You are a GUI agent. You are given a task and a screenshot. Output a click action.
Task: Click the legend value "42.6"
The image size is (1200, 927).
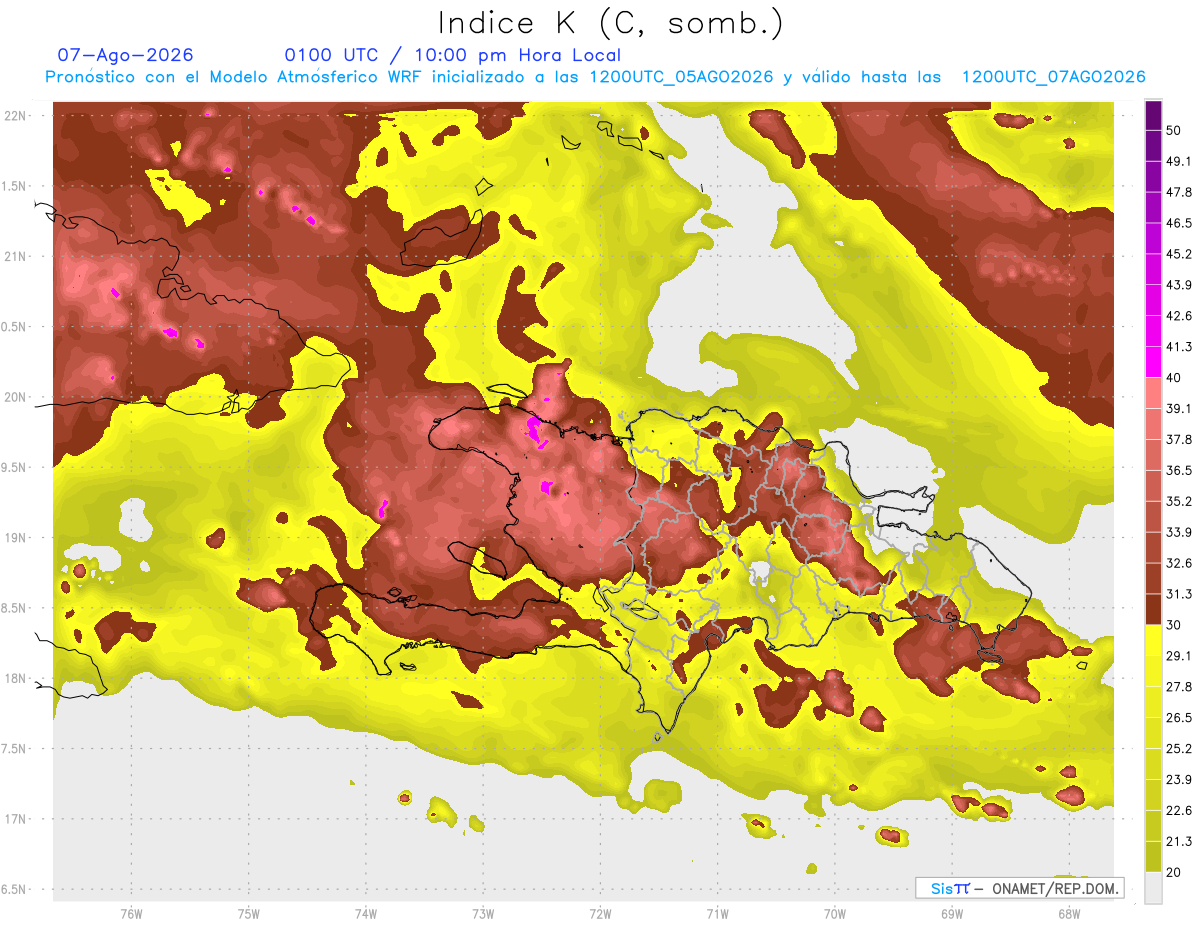pos(1179,316)
